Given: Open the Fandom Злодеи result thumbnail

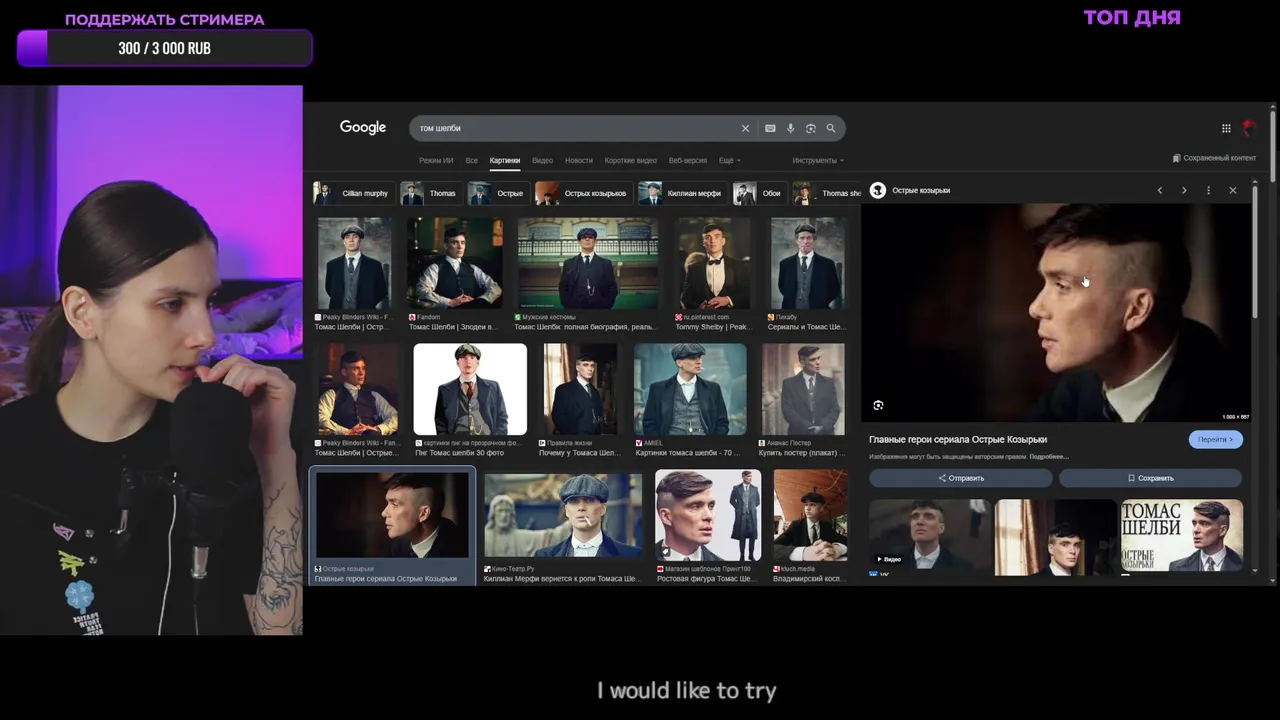Looking at the screenshot, I should pos(454,263).
